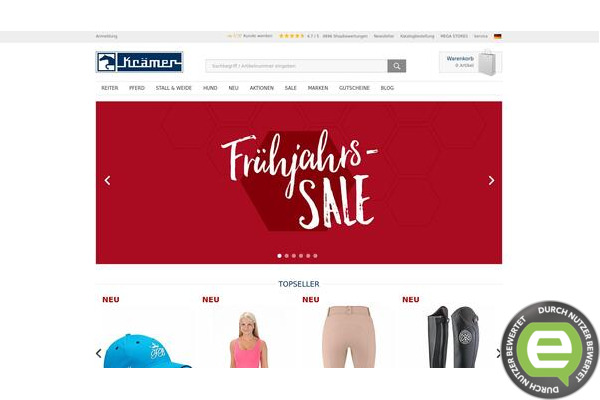Select the first carousel dot indicator

[x=279, y=256]
